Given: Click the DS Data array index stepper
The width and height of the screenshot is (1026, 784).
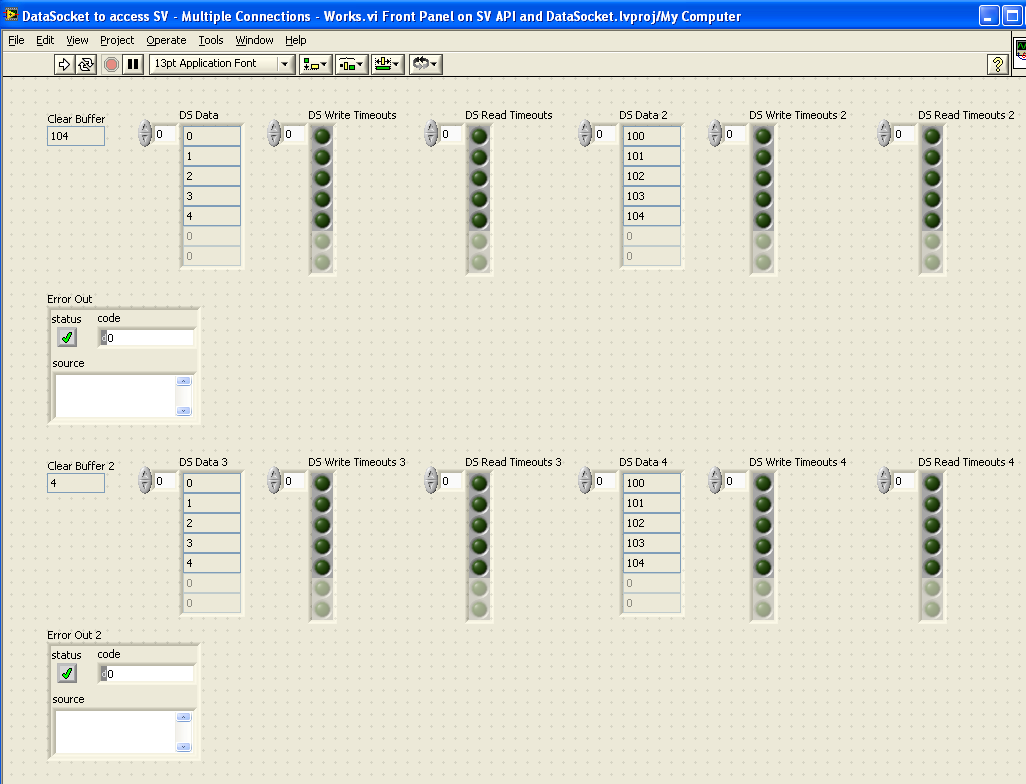Looking at the screenshot, I should tap(145, 134).
